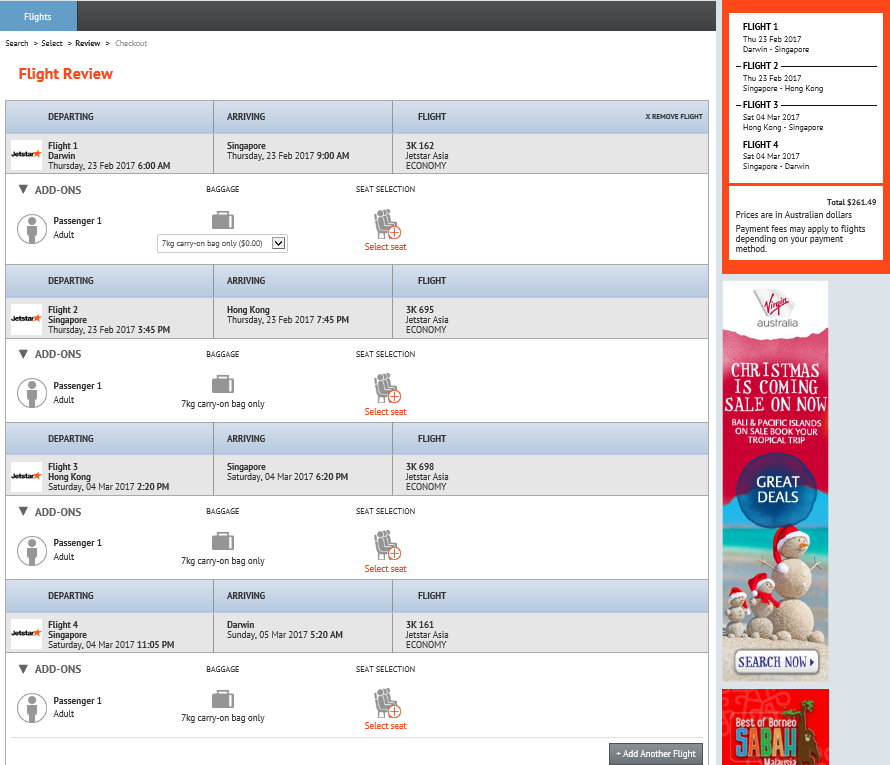
Task: Click seat selection icon for Flight 3
Action: tap(387, 545)
